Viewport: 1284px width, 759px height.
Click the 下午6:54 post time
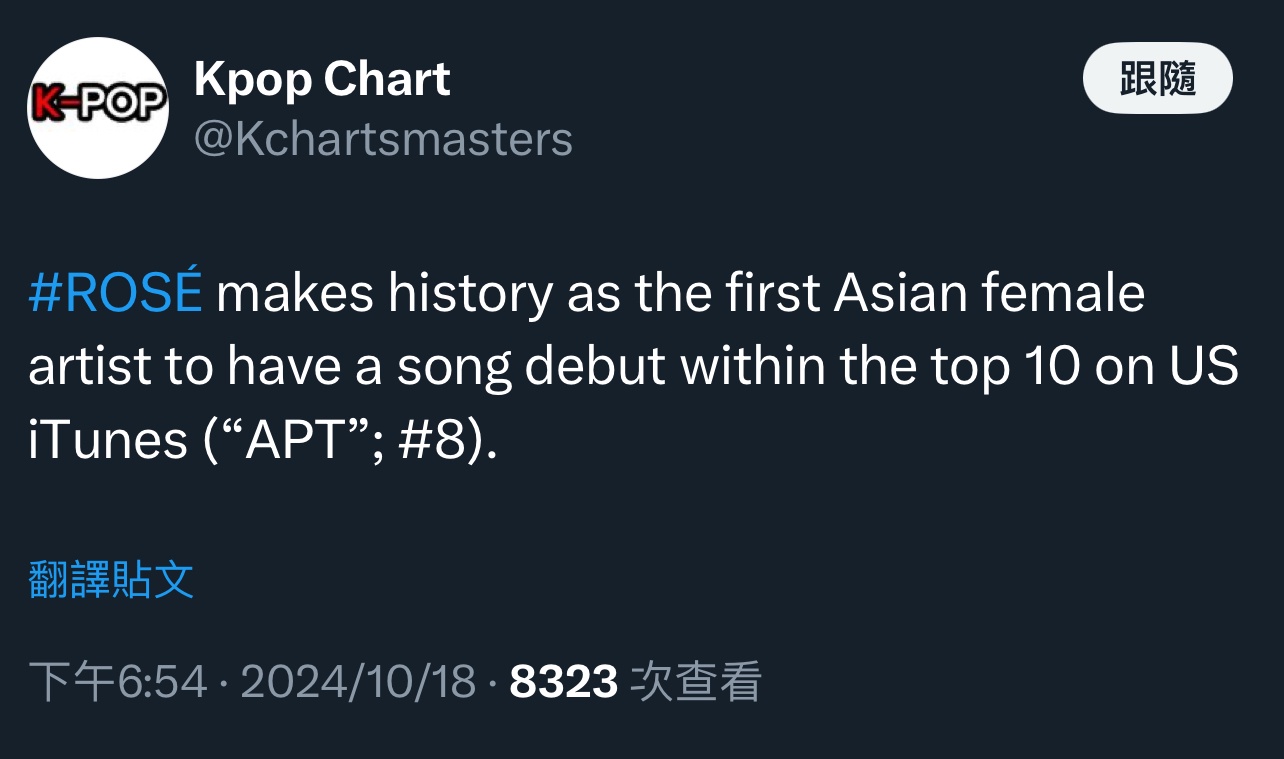[x=118, y=682]
